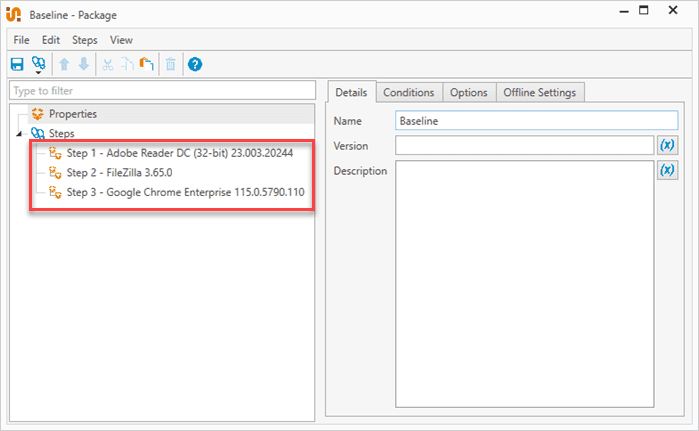699x431 pixels.
Task: Click the Delete trash can icon
Action: point(171,64)
